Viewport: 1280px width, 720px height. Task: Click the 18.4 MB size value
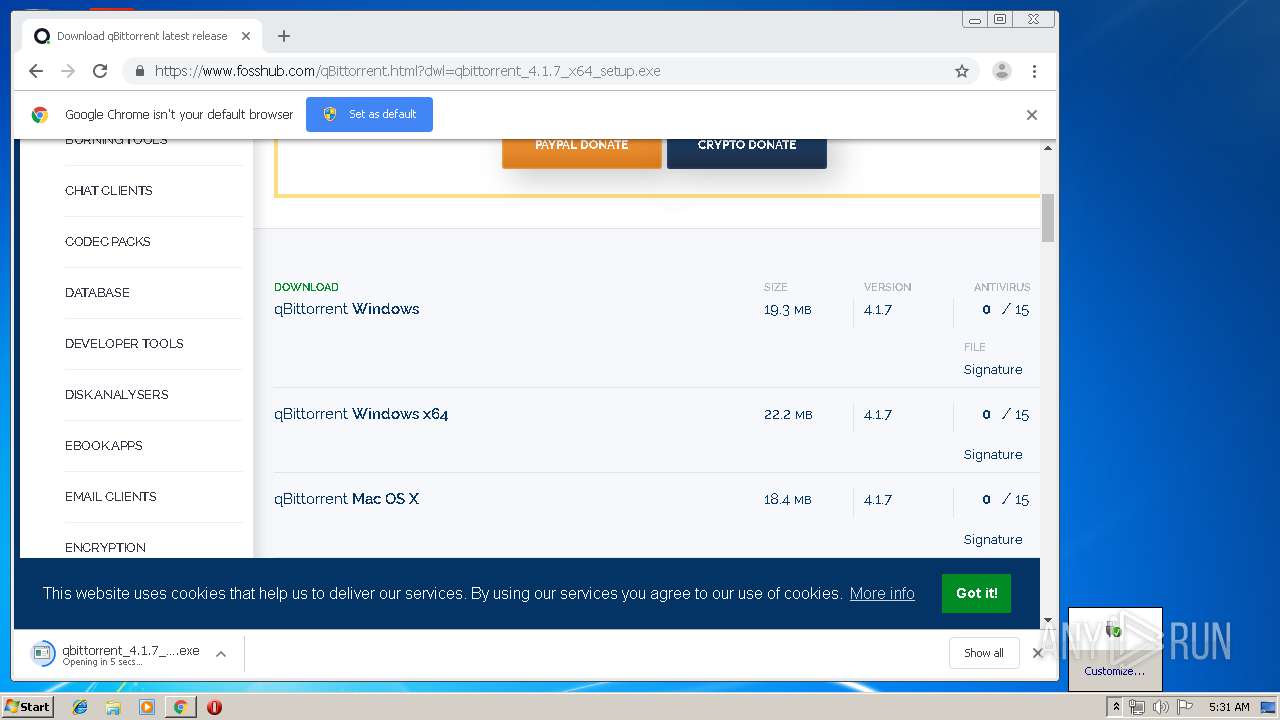click(x=788, y=500)
